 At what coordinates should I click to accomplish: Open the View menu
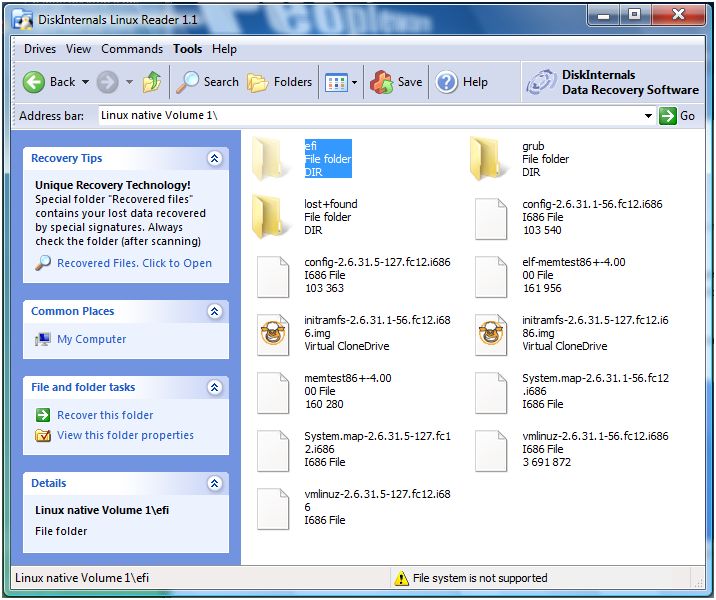(78, 49)
